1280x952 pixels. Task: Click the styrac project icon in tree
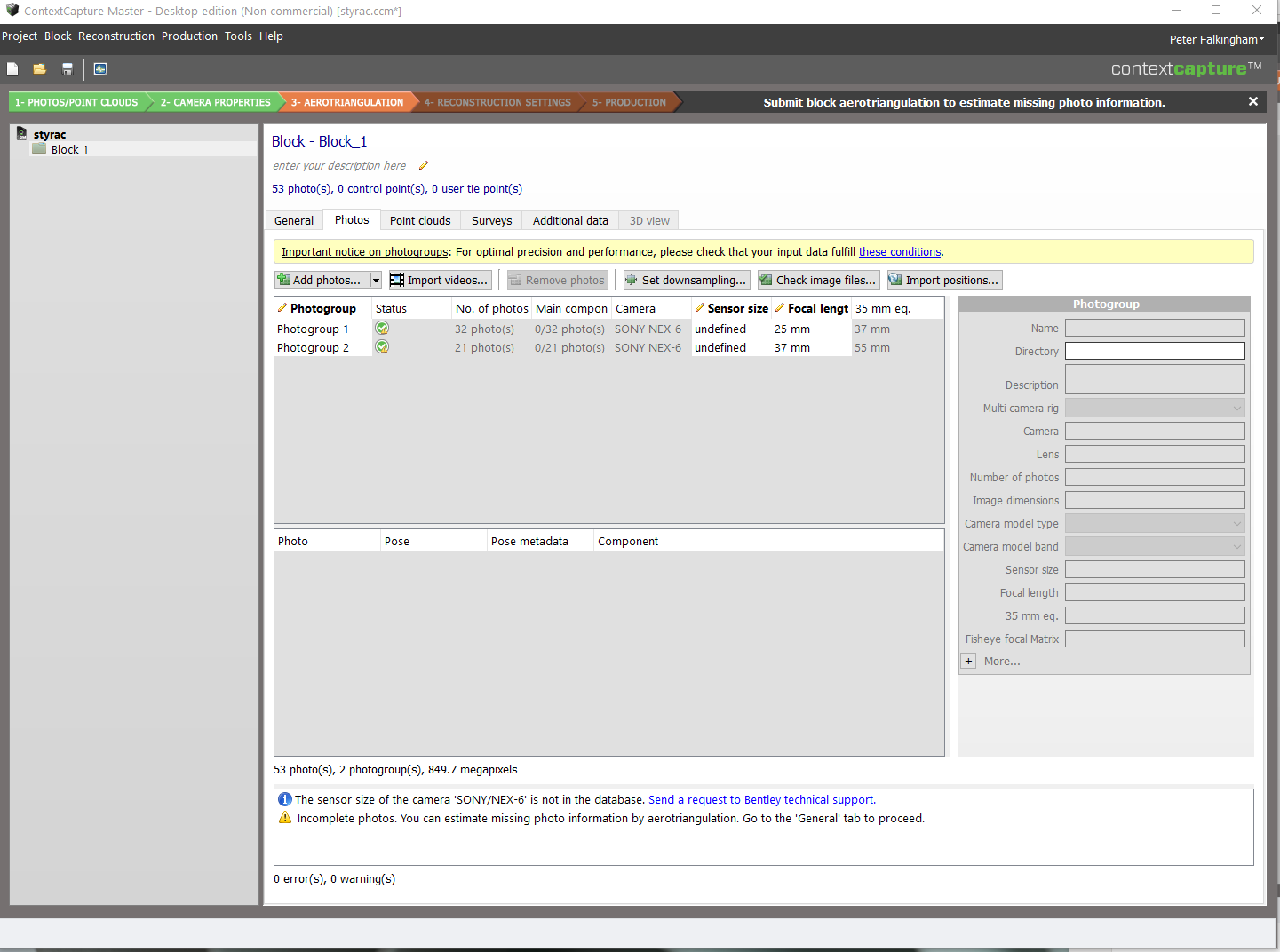22,134
